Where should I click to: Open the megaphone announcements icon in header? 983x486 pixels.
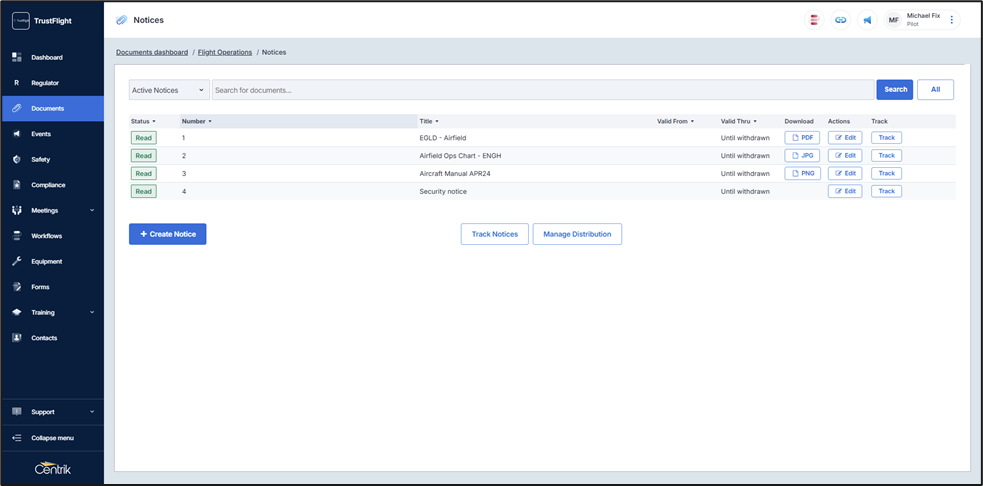pos(867,20)
